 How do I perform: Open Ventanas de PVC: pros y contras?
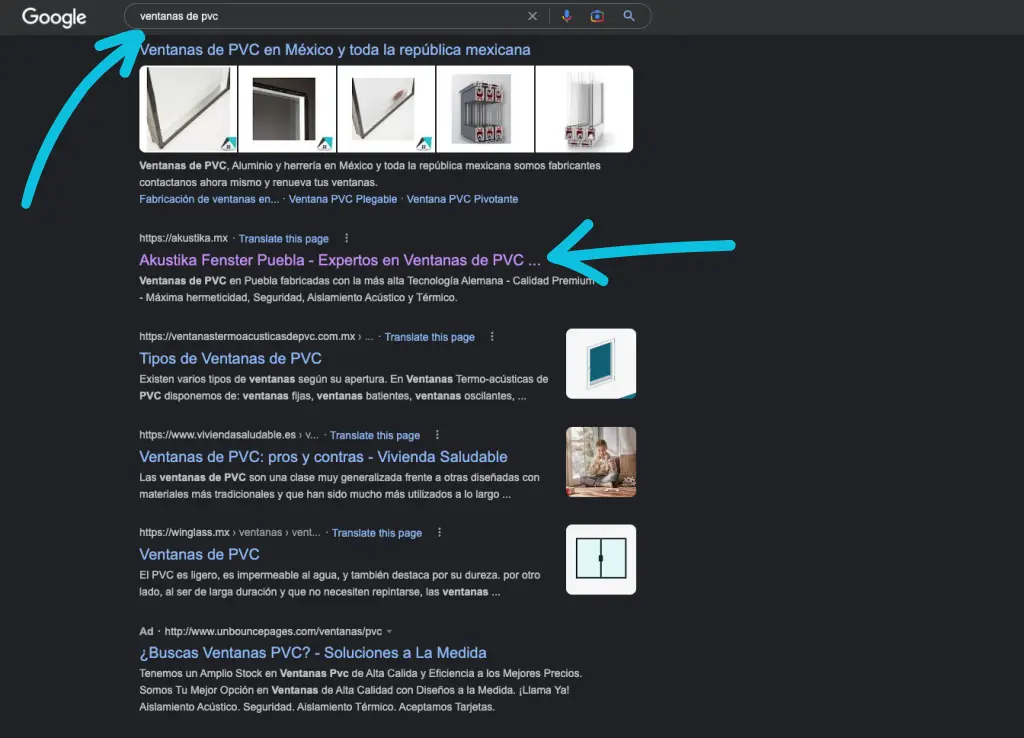point(323,457)
